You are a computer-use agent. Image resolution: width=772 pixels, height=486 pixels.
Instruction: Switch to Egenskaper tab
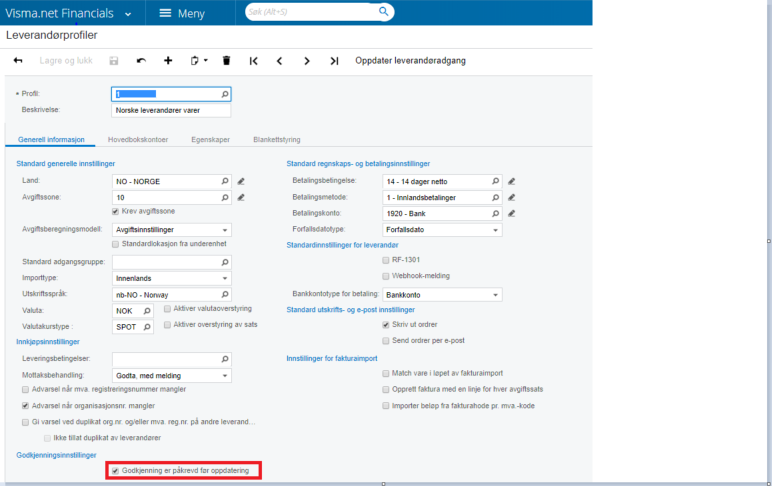(210, 140)
